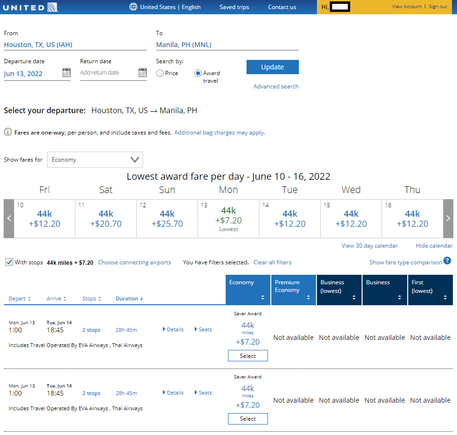Select Award travel radio button
This screenshot has height=435, width=457.
coord(198,73)
